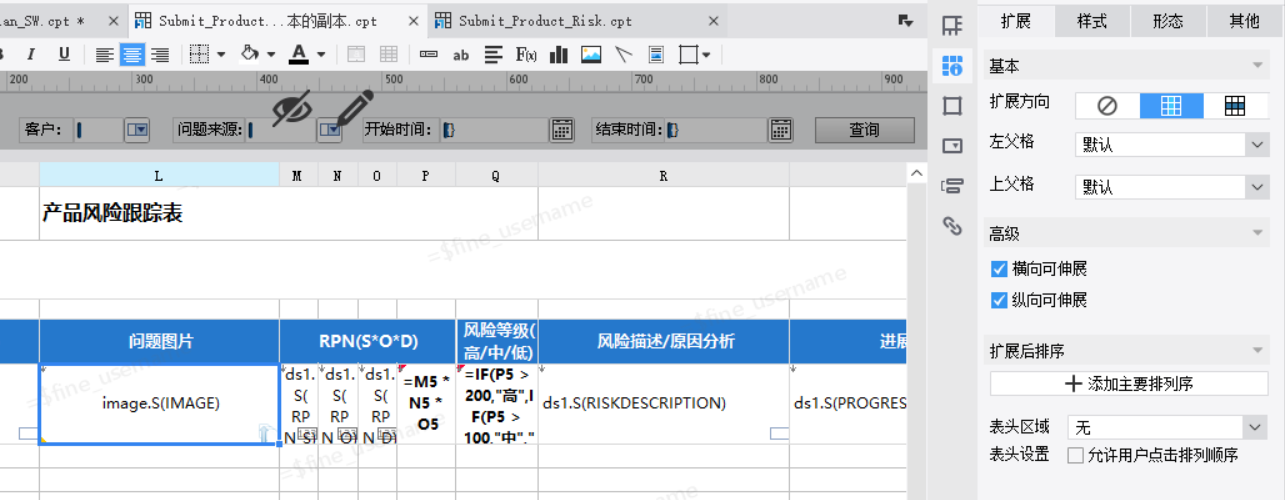Screen dimensions: 1285x500
Task: Open the border style dropdown arrow
Action: pos(220,55)
